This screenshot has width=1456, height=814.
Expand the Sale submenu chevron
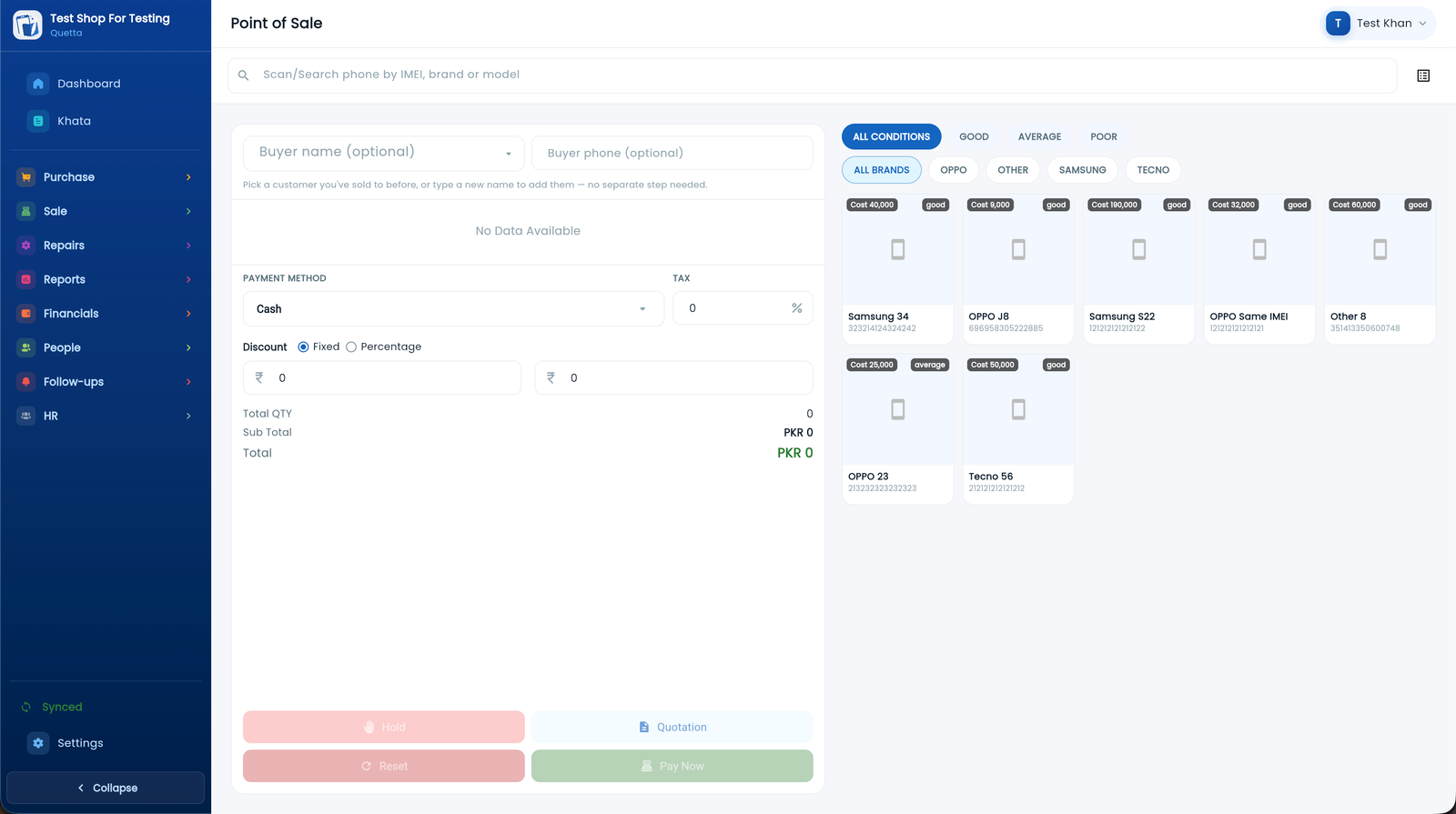point(188,211)
